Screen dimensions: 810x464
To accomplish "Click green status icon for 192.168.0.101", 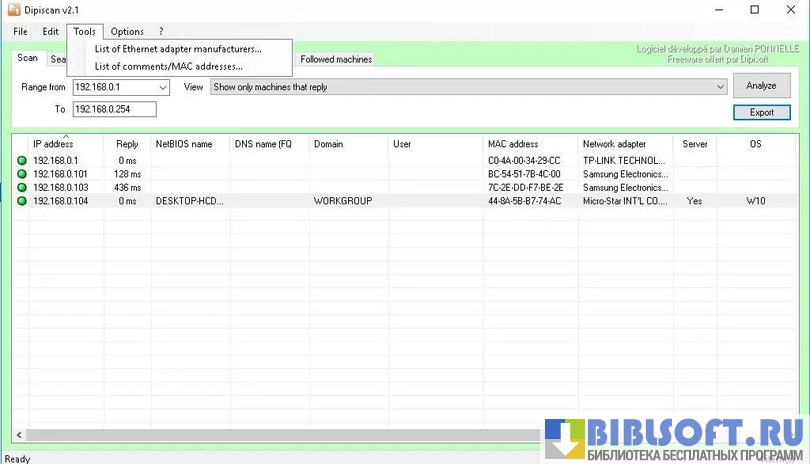I will coord(22,174).
